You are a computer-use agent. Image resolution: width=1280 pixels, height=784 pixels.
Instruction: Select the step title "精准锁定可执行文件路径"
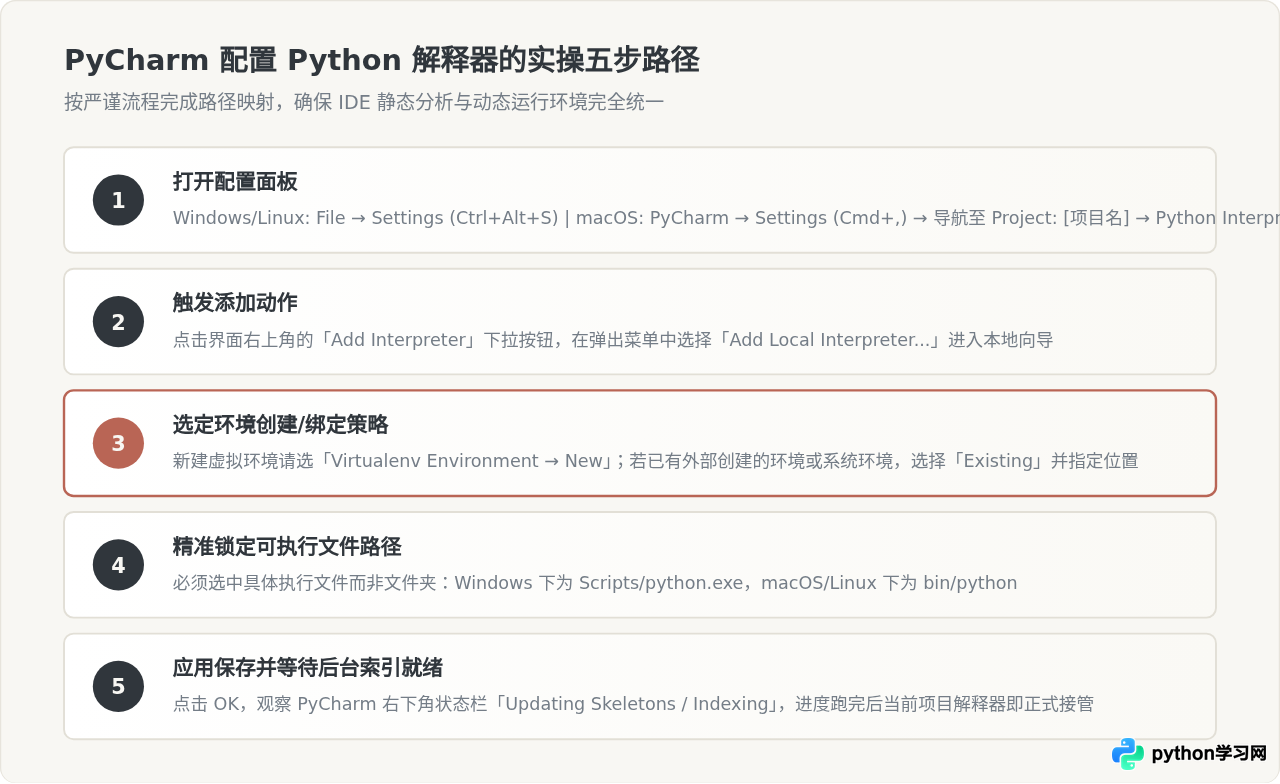tap(287, 547)
